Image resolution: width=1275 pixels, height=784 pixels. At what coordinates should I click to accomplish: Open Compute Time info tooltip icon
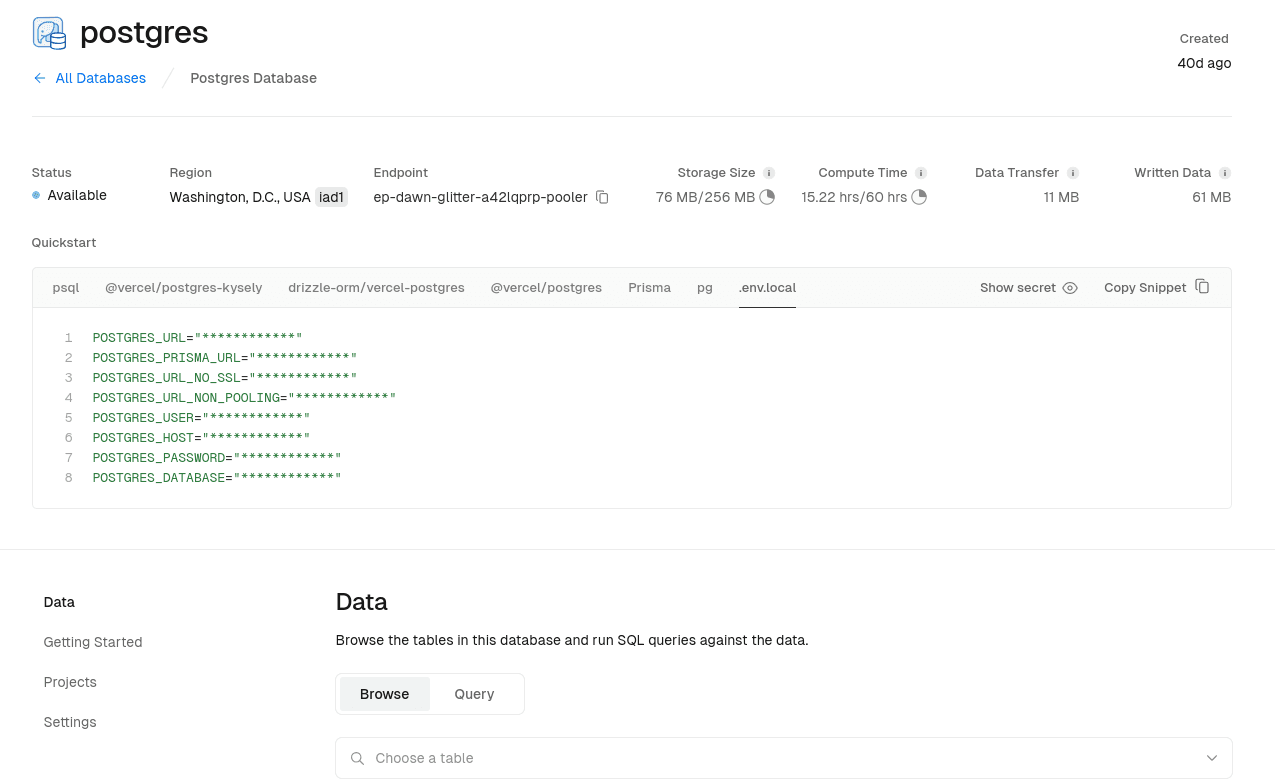[921, 173]
